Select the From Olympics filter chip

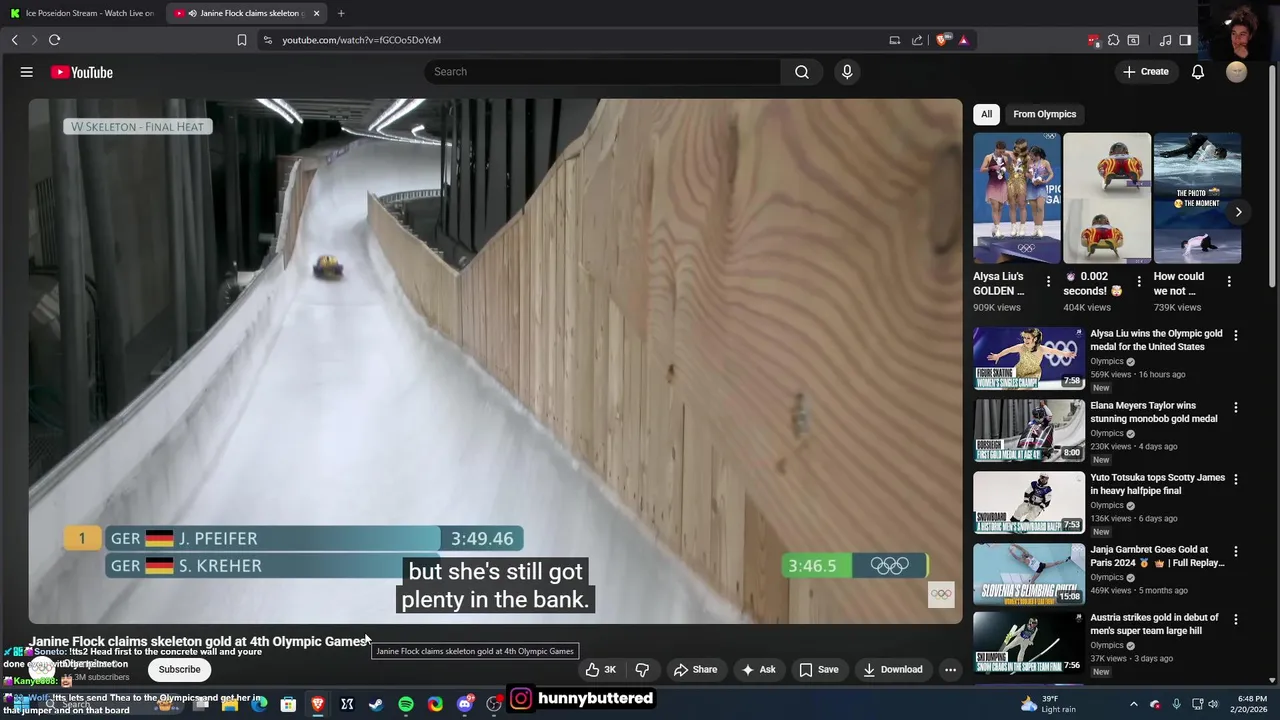[x=1044, y=114]
